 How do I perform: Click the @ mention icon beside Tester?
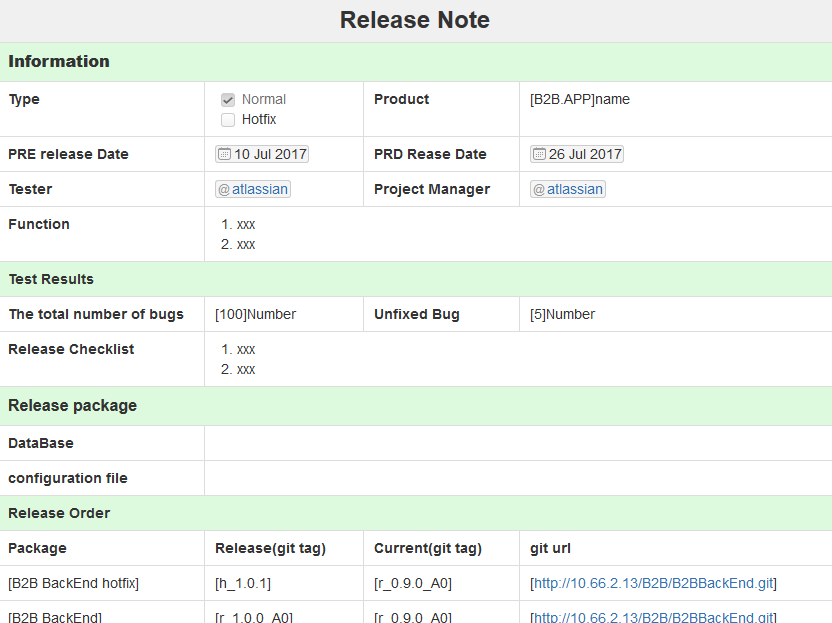(x=224, y=189)
